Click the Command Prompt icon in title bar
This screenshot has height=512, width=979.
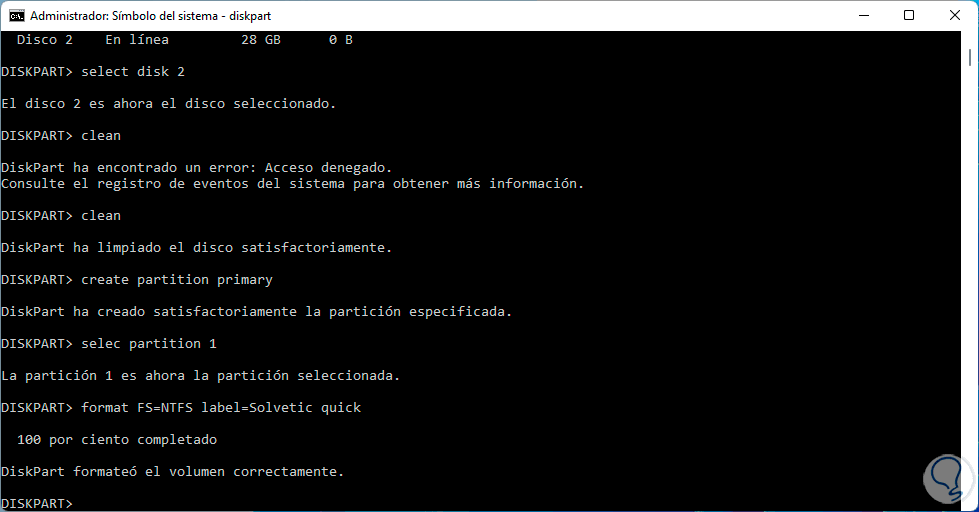click(x=17, y=16)
